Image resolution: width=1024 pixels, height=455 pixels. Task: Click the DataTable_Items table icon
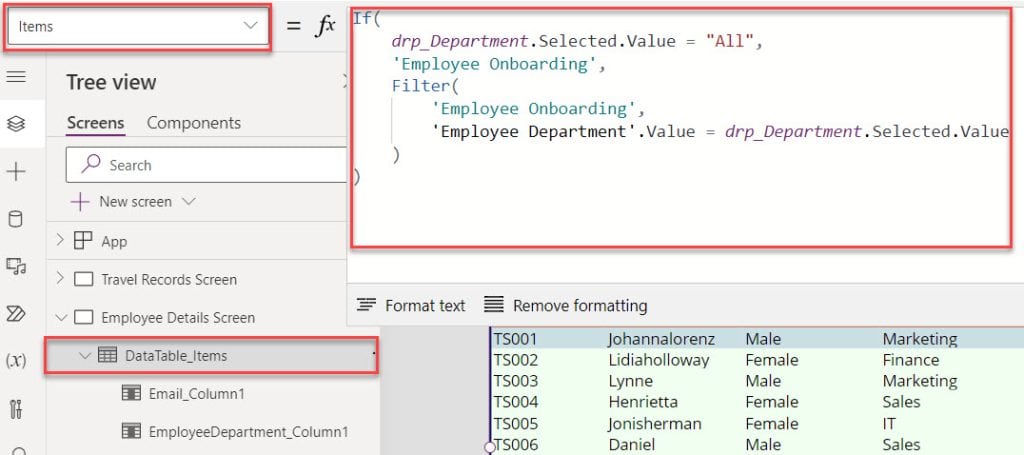point(107,355)
